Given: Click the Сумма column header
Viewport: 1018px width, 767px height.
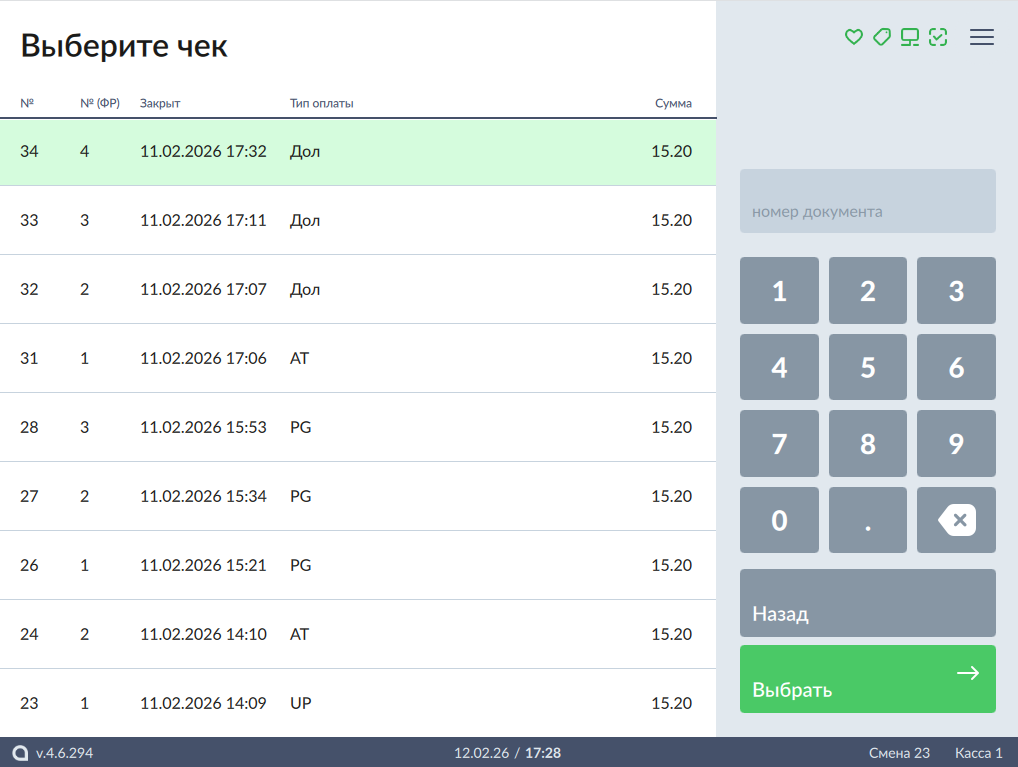Looking at the screenshot, I should [672, 103].
